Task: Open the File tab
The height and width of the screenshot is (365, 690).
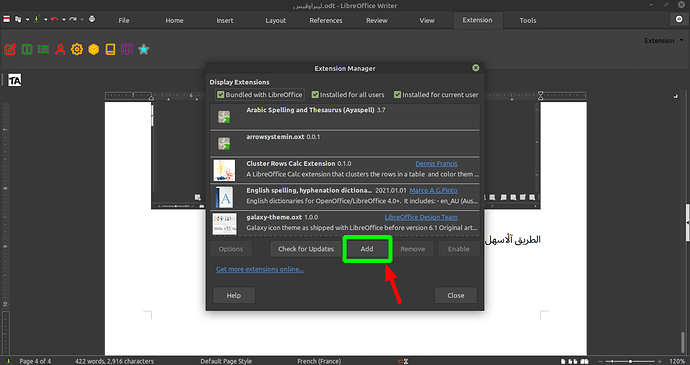Action: tap(124, 20)
